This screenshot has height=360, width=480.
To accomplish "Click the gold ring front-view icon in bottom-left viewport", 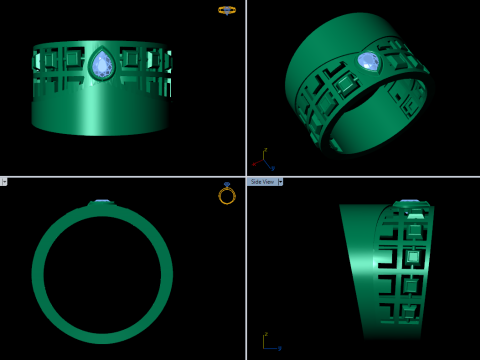I will click(x=227, y=193).
